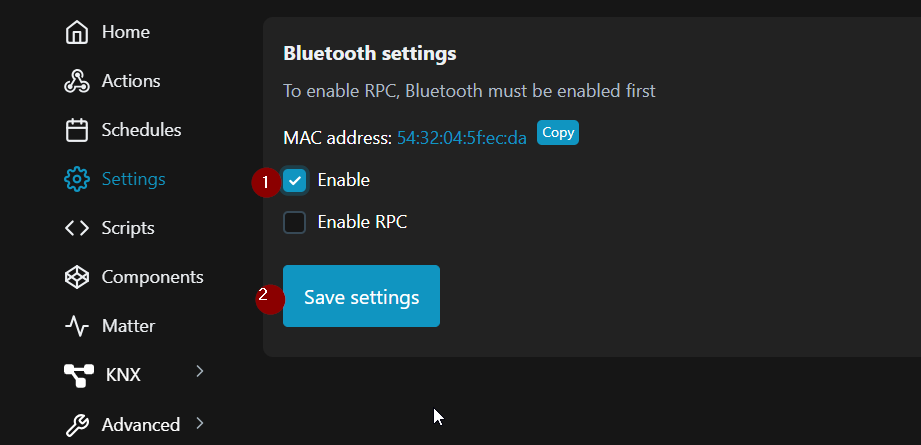The height and width of the screenshot is (445, 921).
Task: Tick the Enable RPC checkbox
Action: pos(294,222)
